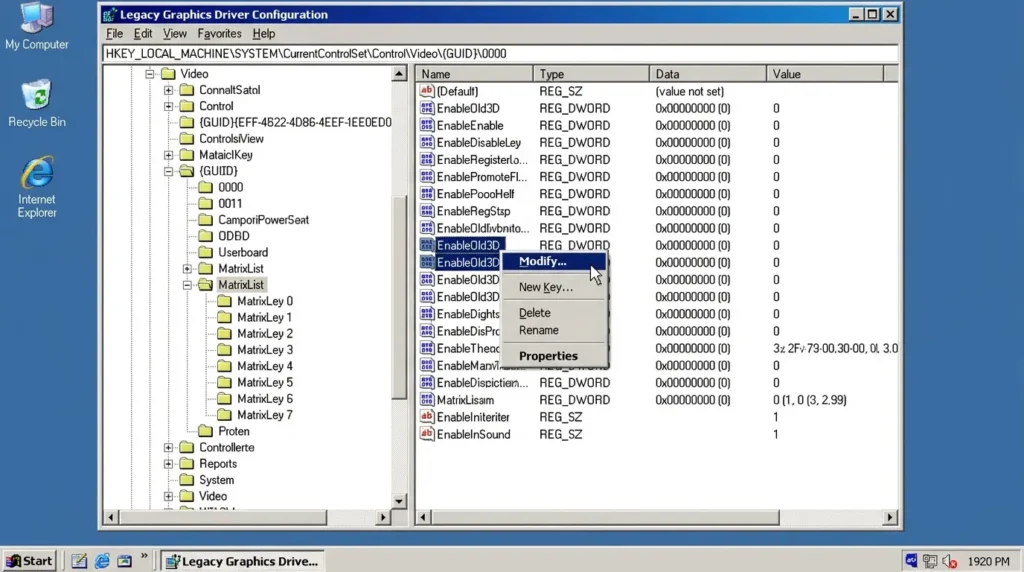Click string icon beside EnableIniteriter
Screen dimensions: 1024x572
coord(427,417)
